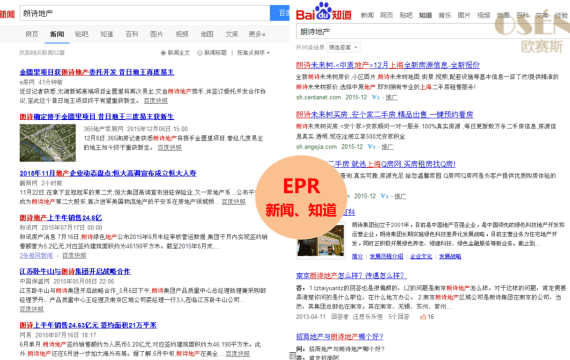This screenshot has width=570, height=360.
Task: Click the V3 badge next to sh.angejia.com
Action: tap(371, 147)
